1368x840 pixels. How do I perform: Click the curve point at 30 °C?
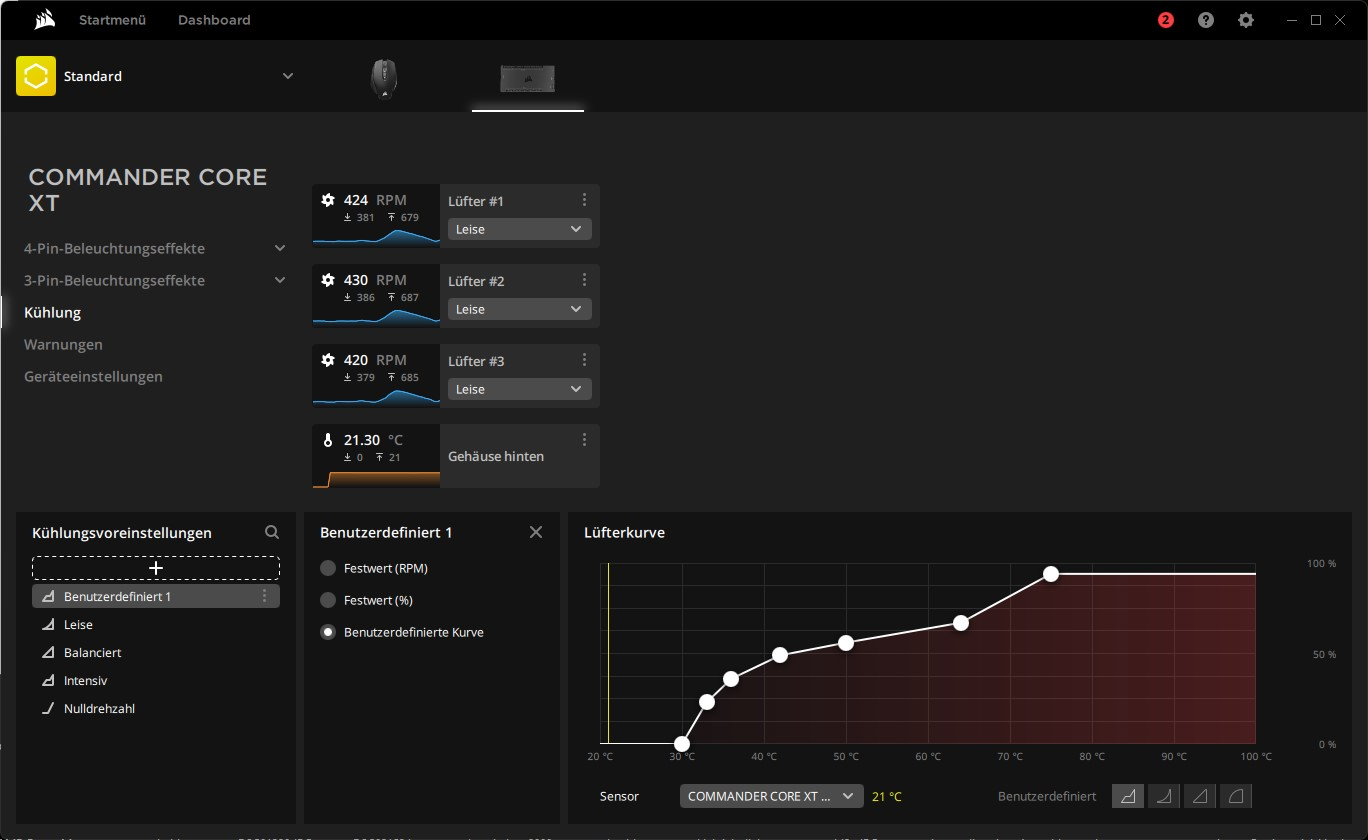click(682, 744)
